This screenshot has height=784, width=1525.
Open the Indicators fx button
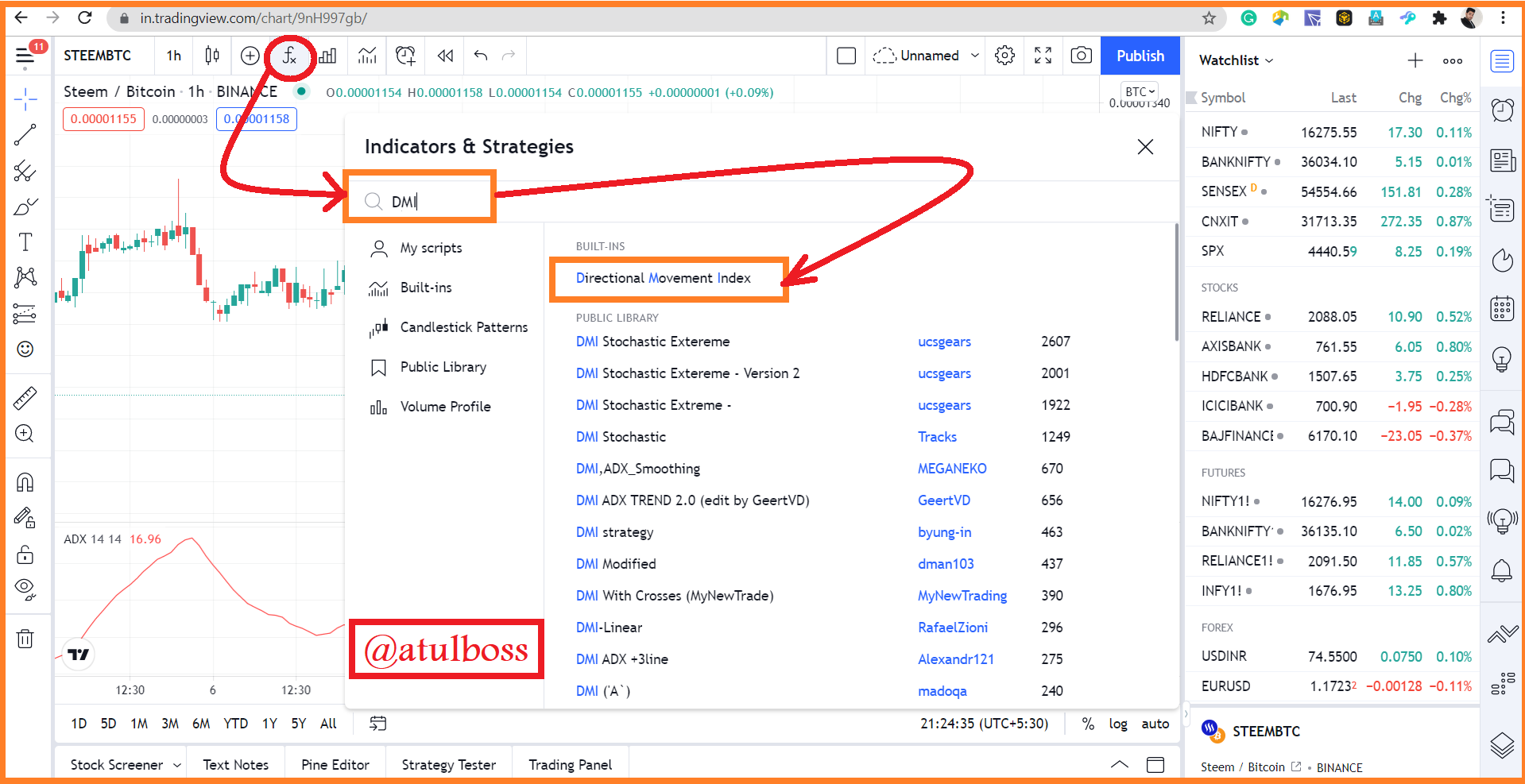(x=289, y=56)
